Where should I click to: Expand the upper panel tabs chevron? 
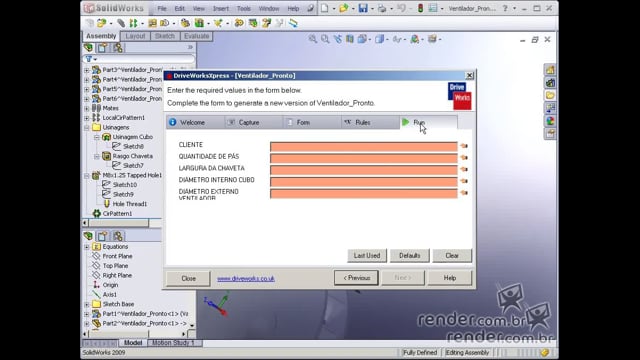click(x=190, y=47)
